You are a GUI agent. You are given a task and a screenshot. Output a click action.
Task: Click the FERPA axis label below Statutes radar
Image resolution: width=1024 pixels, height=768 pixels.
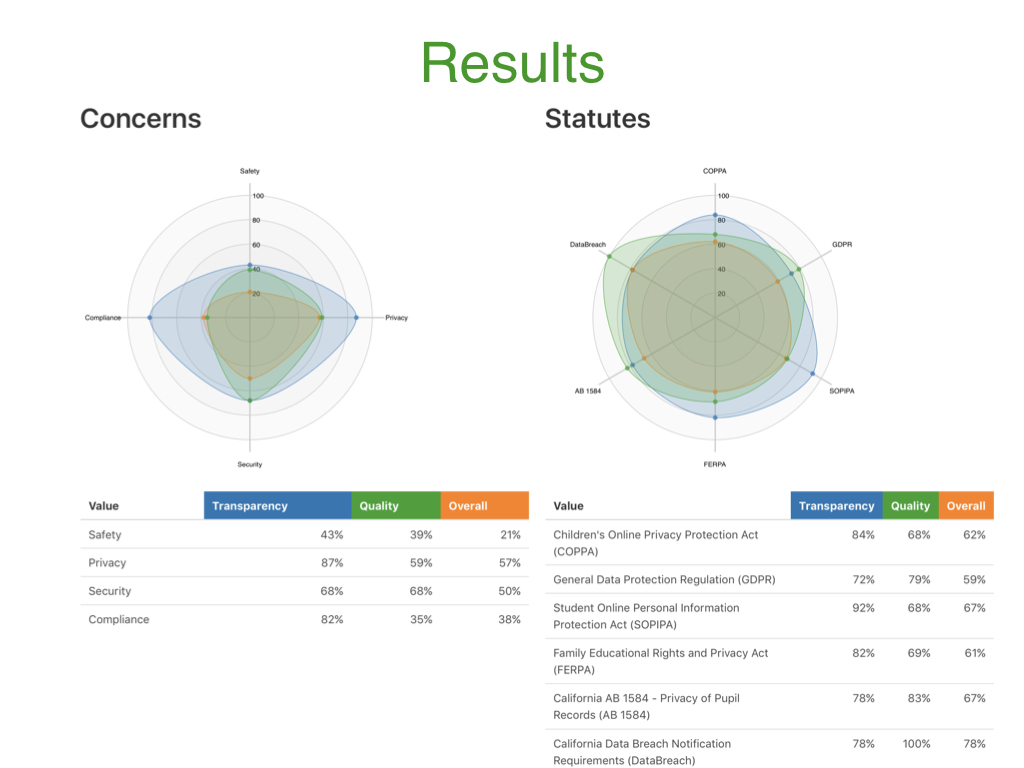[715, 465]
